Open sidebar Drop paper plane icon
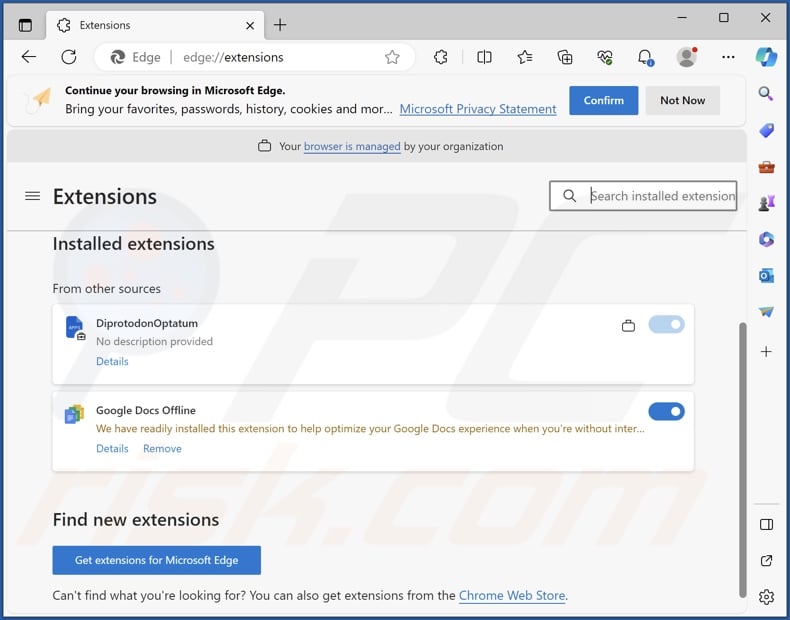This screenshot has height=620, width=790. click(766, 312)
